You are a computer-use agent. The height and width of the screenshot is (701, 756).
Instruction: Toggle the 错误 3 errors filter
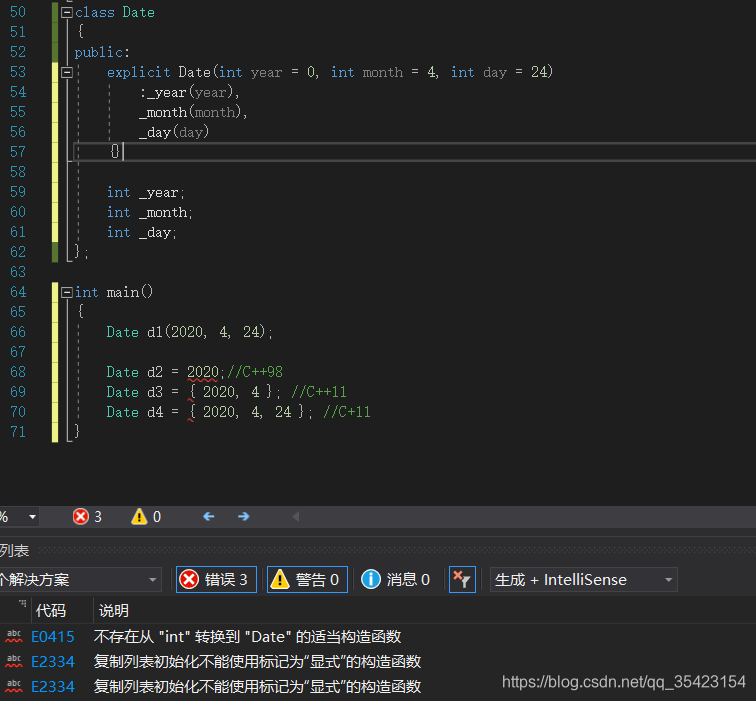tap(216, 580)
